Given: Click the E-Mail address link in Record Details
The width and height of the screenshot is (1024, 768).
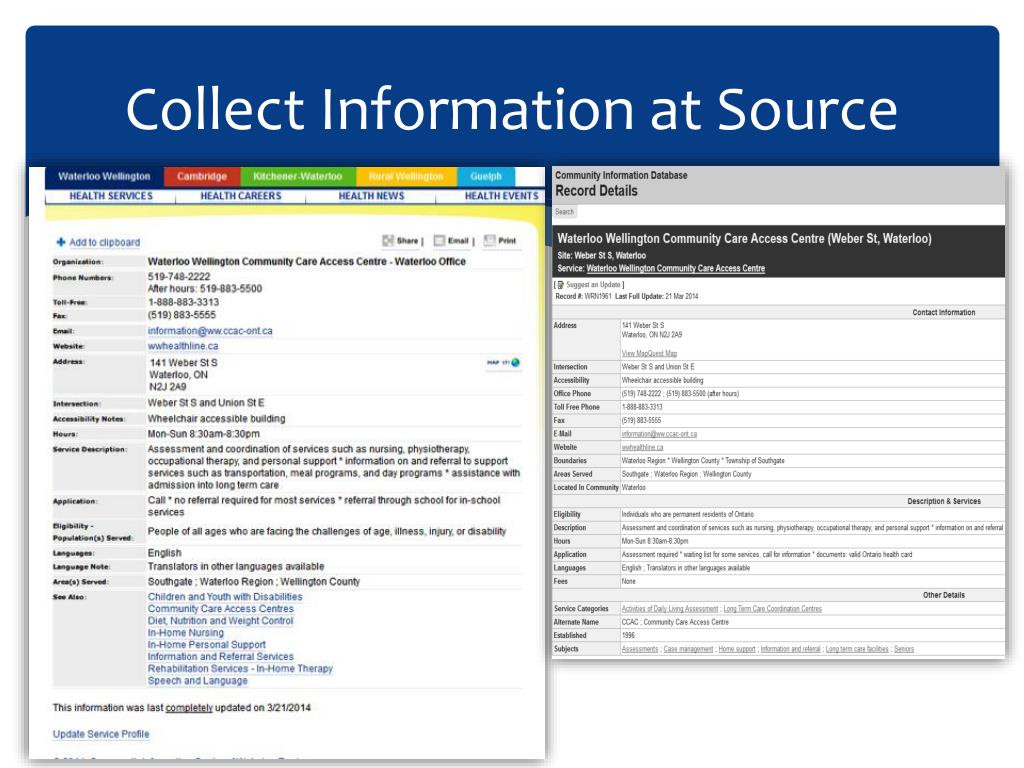Looking at the screenshot, I should click(659, 434).
